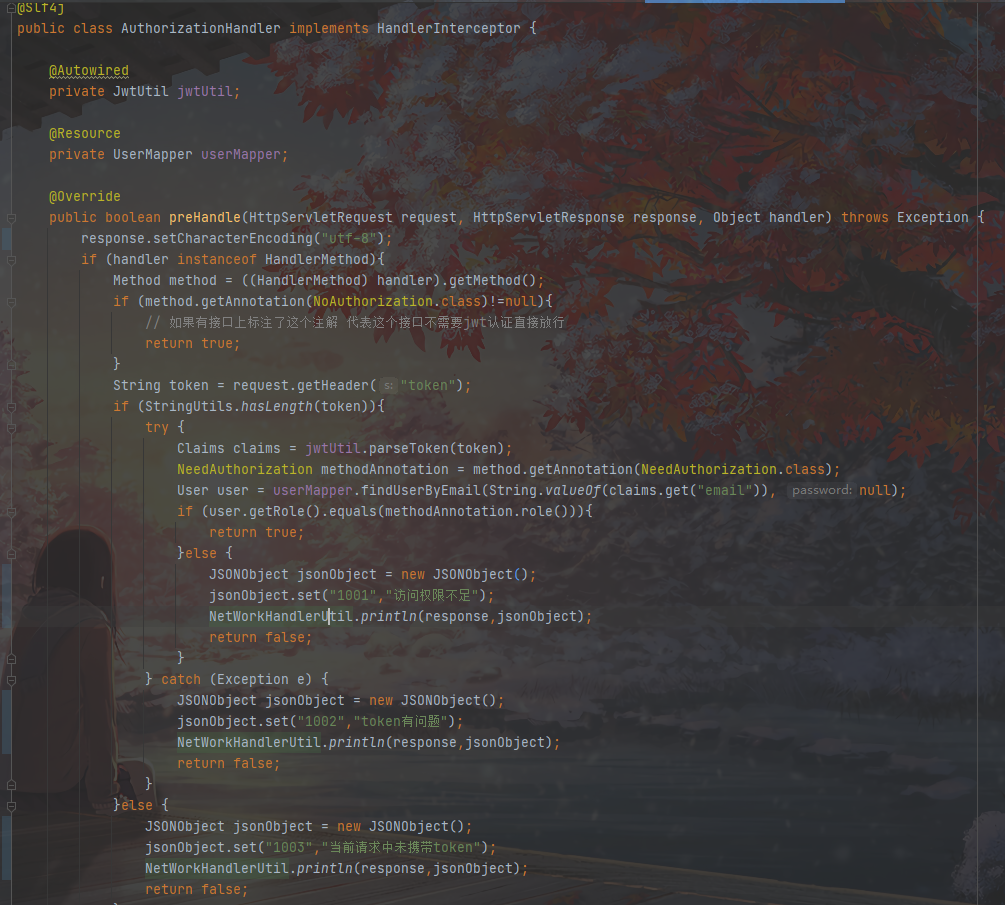1005x905 pixels.
Task: Click the valueOf static call
Action: (x=572, y=490)
